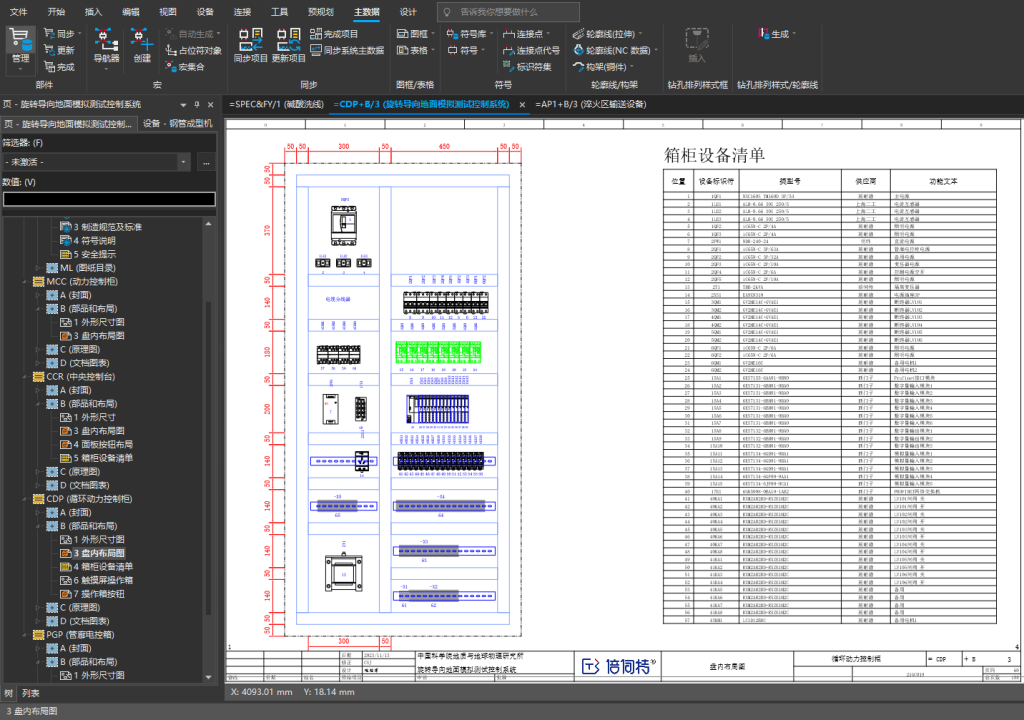This screenshot has height=720, width=1024.
Task: Open page navigator panel menu arrow
Action: point(183,105)
